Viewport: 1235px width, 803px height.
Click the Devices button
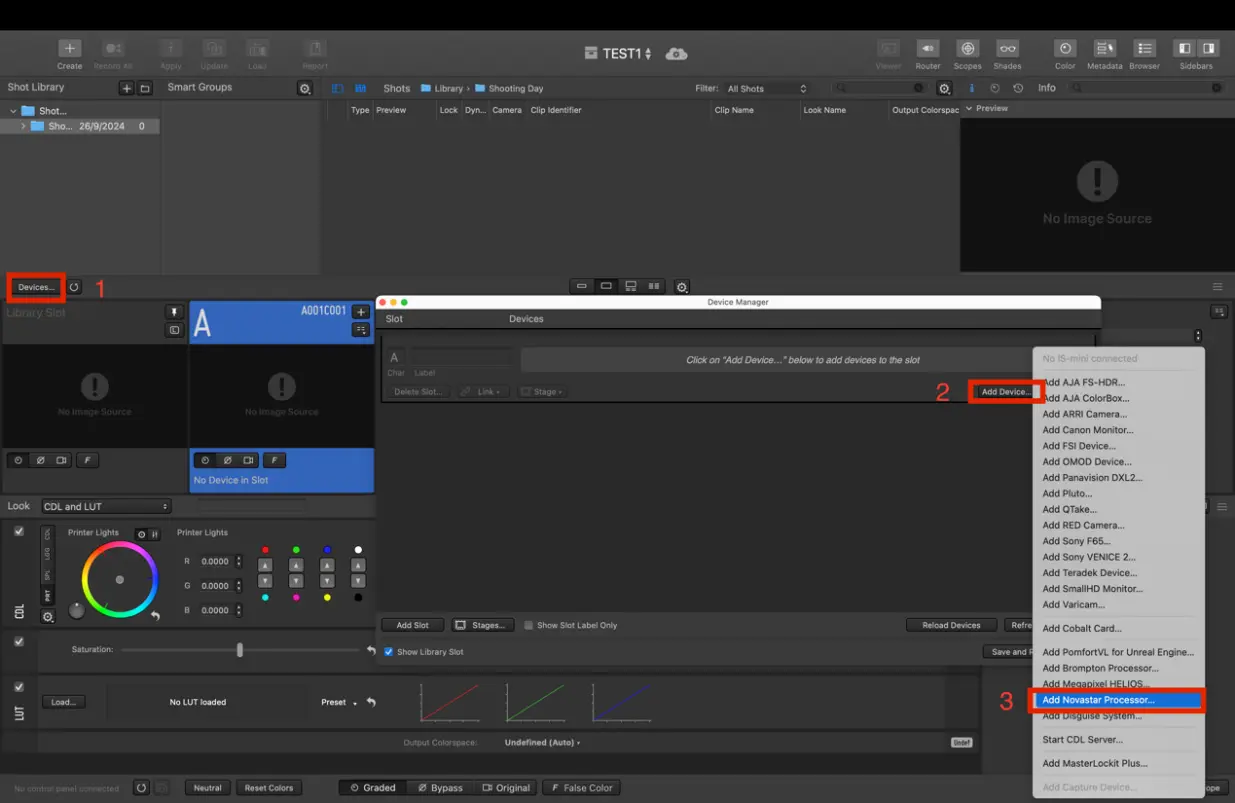pyautogui.click(x=36, y=287)
